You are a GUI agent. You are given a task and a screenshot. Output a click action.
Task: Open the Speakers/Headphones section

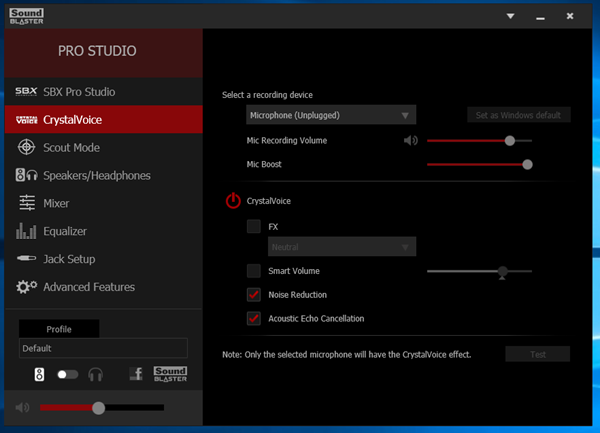pos(104,175)
